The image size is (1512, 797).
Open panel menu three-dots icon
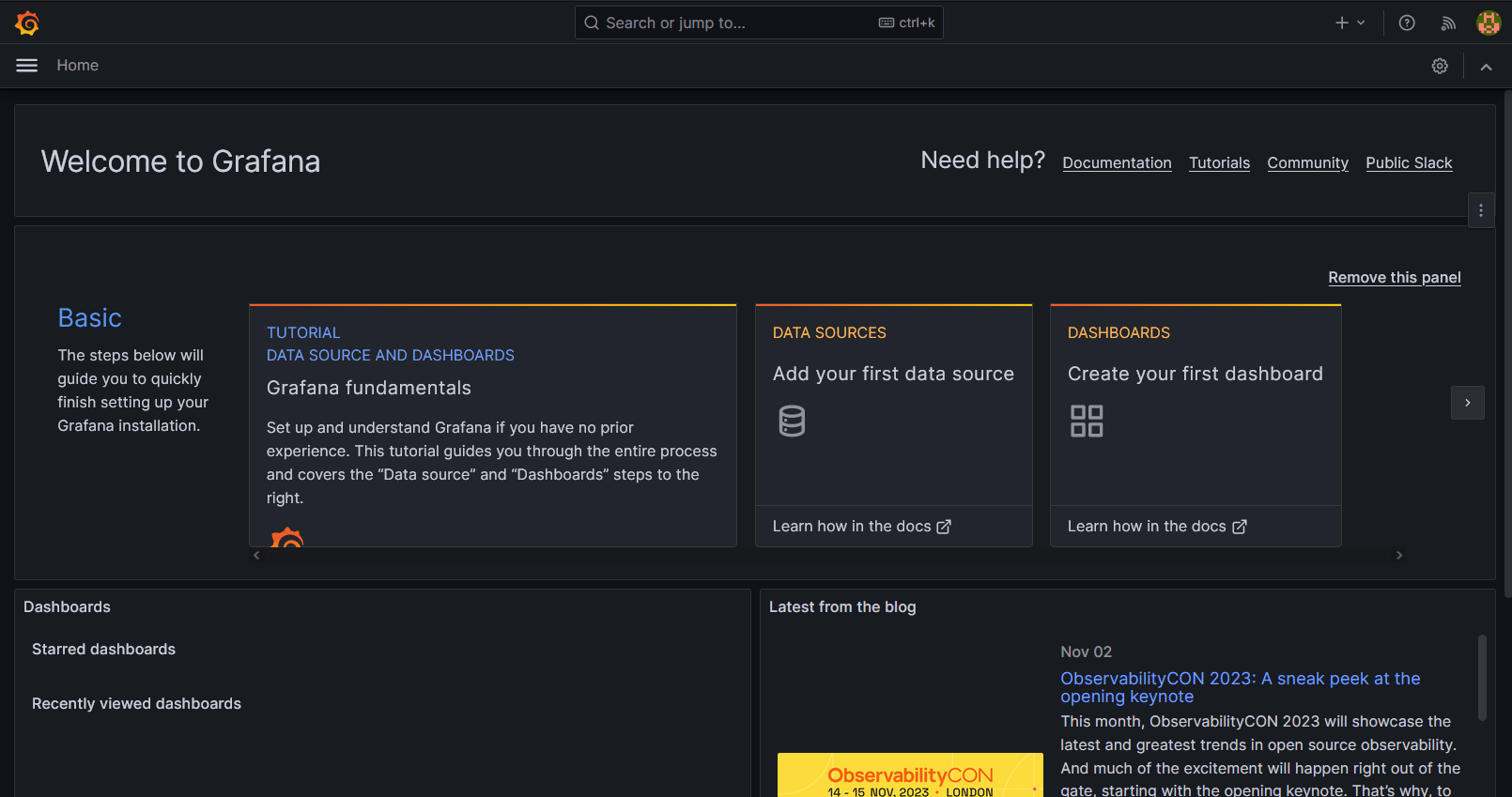click(x=1481, y=210)
